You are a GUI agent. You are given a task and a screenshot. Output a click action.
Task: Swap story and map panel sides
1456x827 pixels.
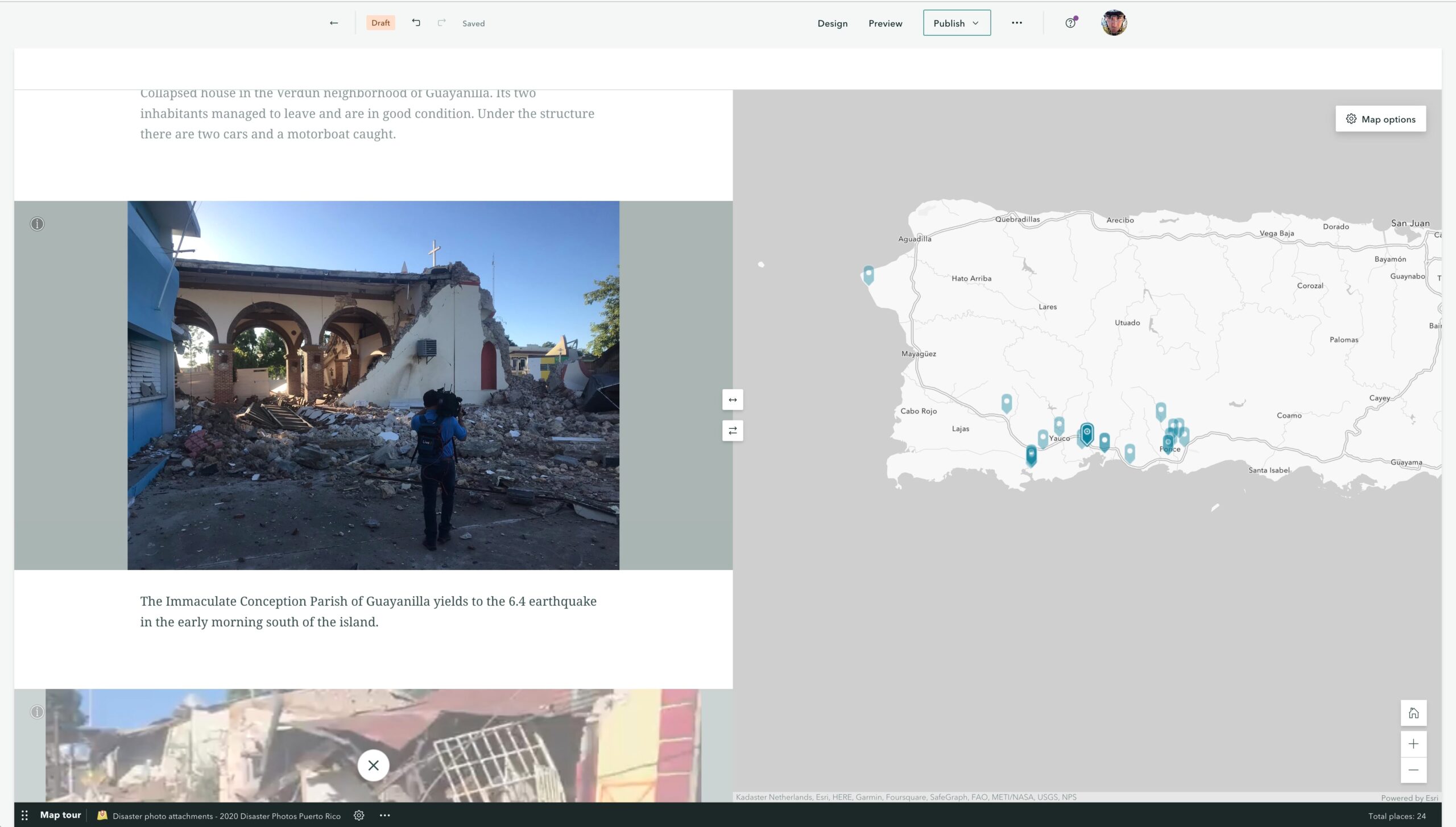pos(732,431)
